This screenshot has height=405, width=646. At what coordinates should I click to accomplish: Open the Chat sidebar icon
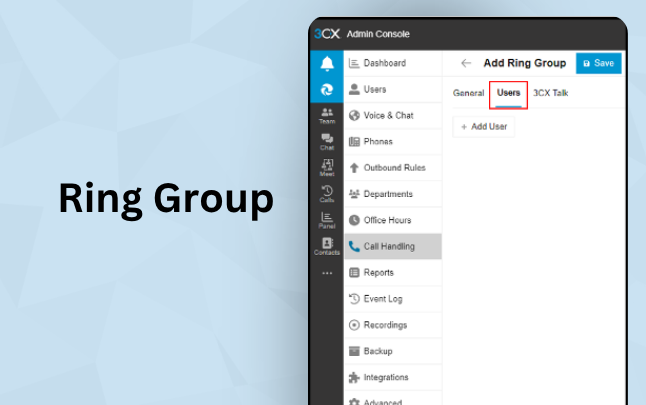[x=327, y=142]
